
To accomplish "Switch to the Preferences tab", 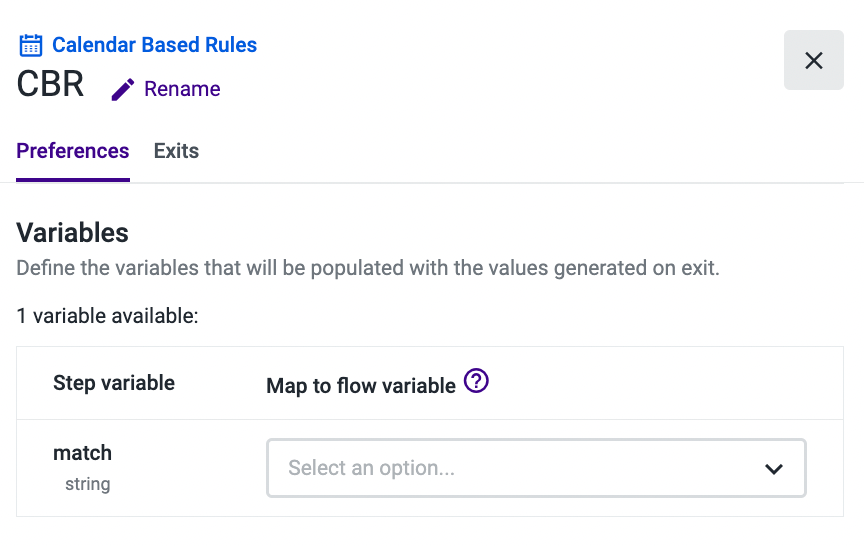I will click(x=73, y=151).
